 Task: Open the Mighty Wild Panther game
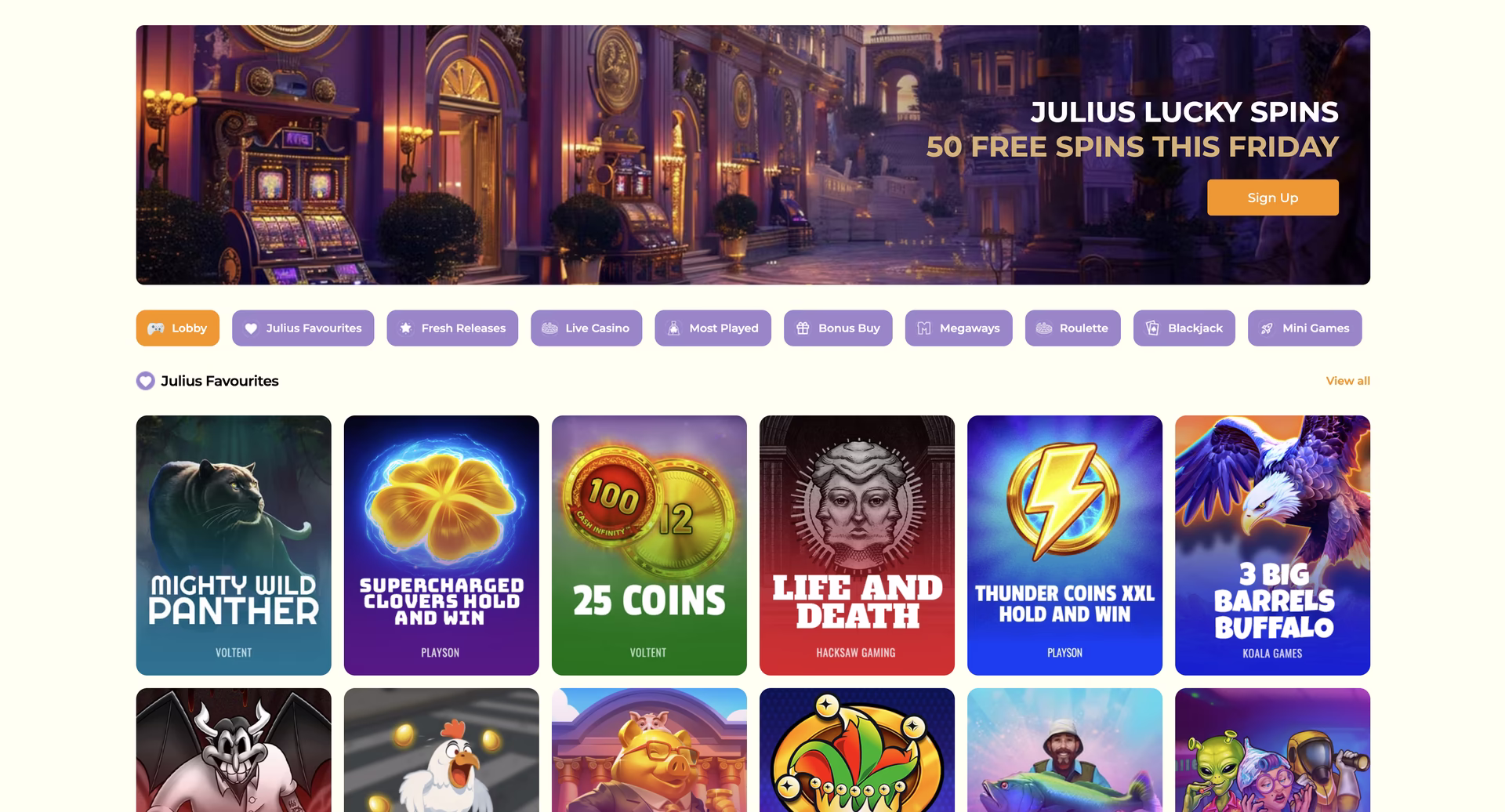coord(234,546)
